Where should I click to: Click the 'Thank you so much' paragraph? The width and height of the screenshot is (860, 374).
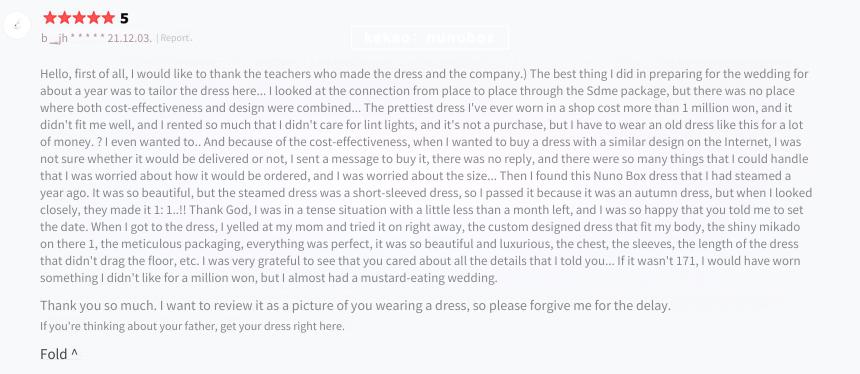pos(355,305)
